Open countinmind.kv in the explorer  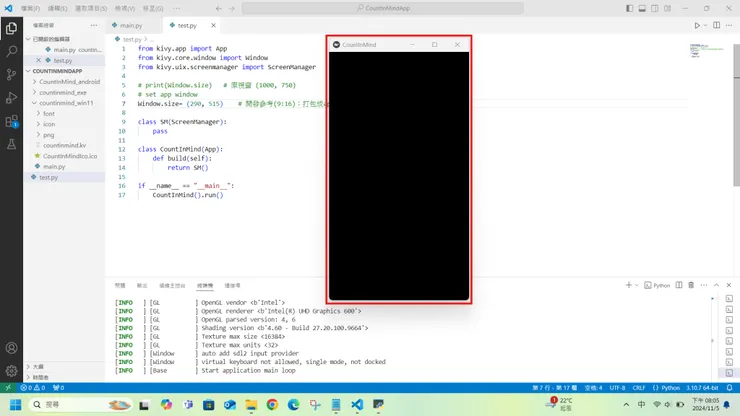(62, 145)
